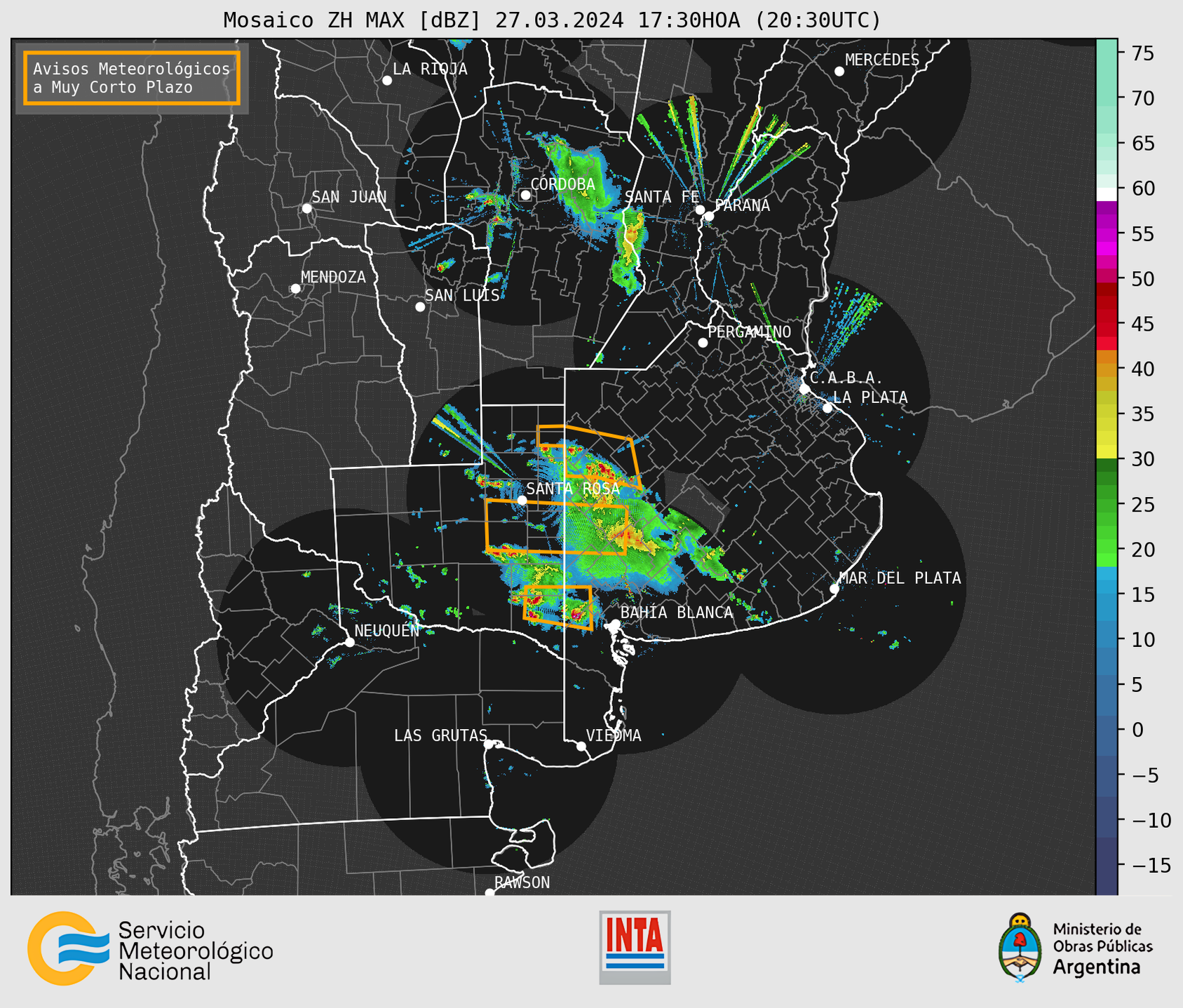Screen dimensions: 1183x1008
Task: Click the Ministerio de Obras Públicas crest
Action: tap(1020, 948)
